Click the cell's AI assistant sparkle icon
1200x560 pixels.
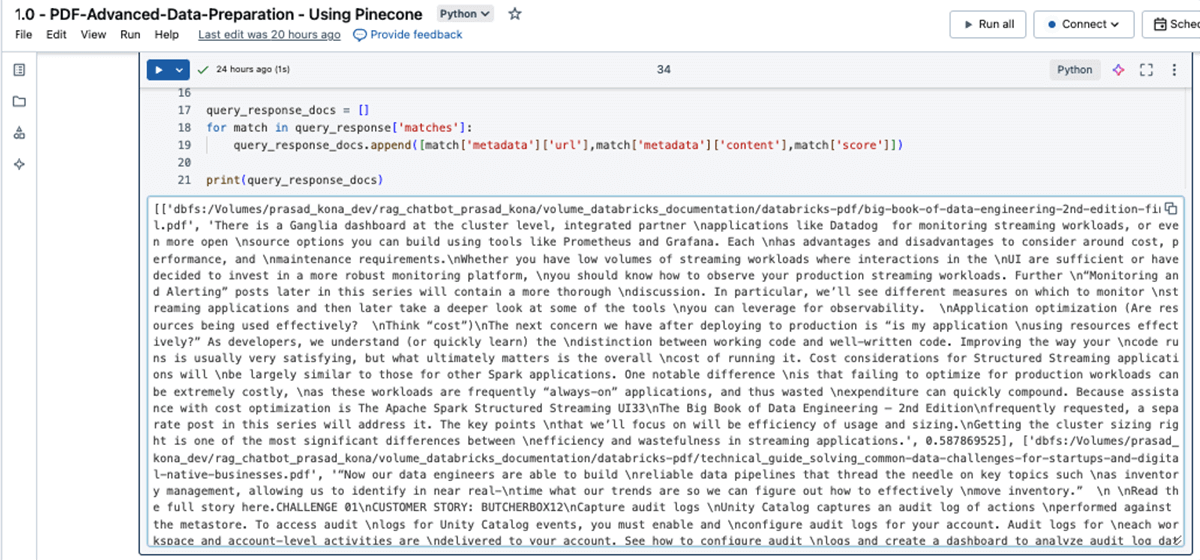(x=1120, y=70)
